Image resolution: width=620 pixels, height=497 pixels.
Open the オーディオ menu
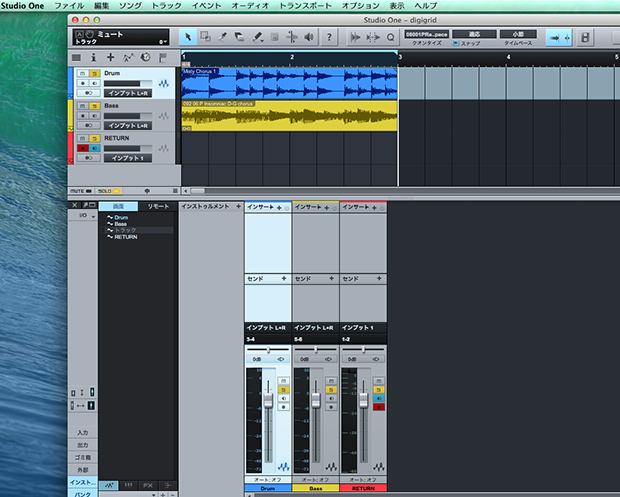(x=250, y=6)
